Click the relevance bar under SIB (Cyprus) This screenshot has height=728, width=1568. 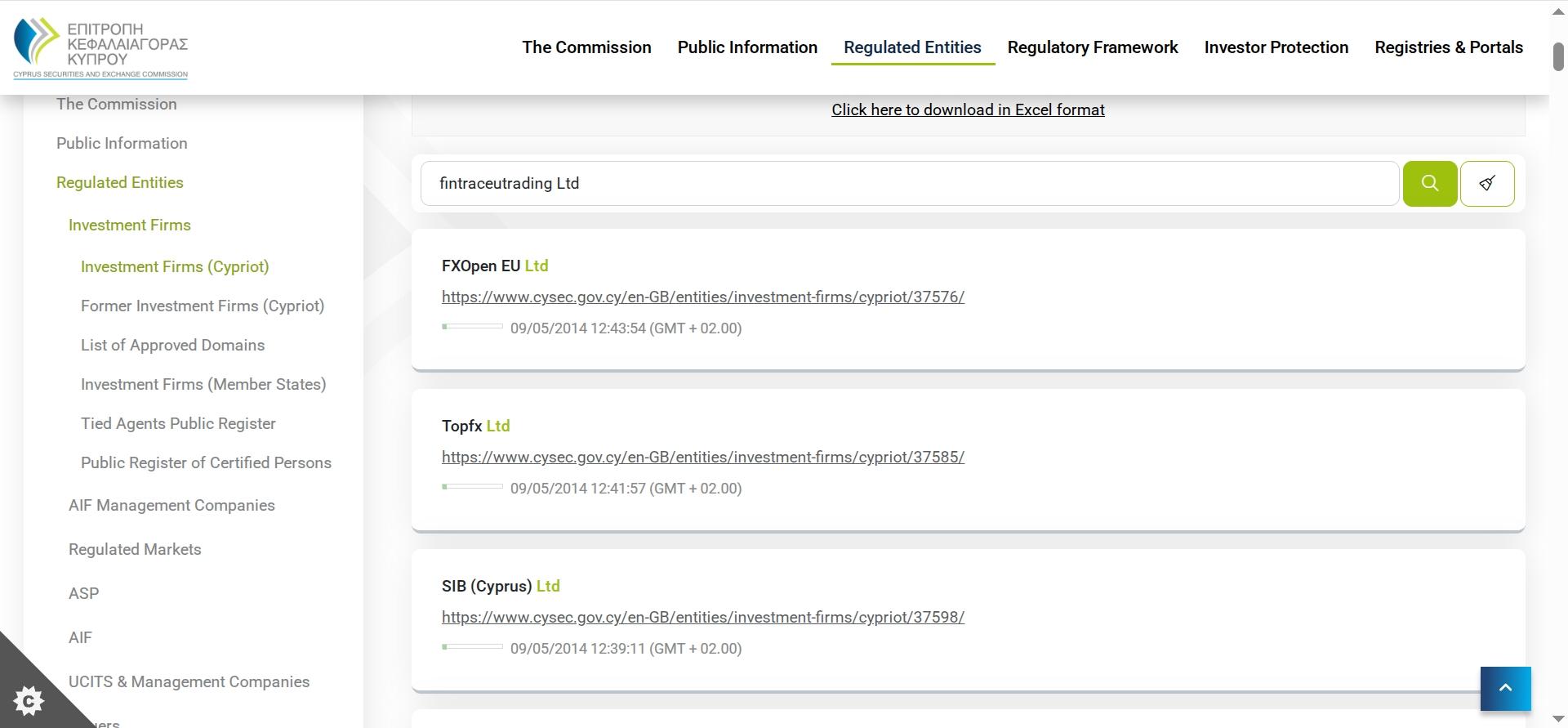pos(472,647)
